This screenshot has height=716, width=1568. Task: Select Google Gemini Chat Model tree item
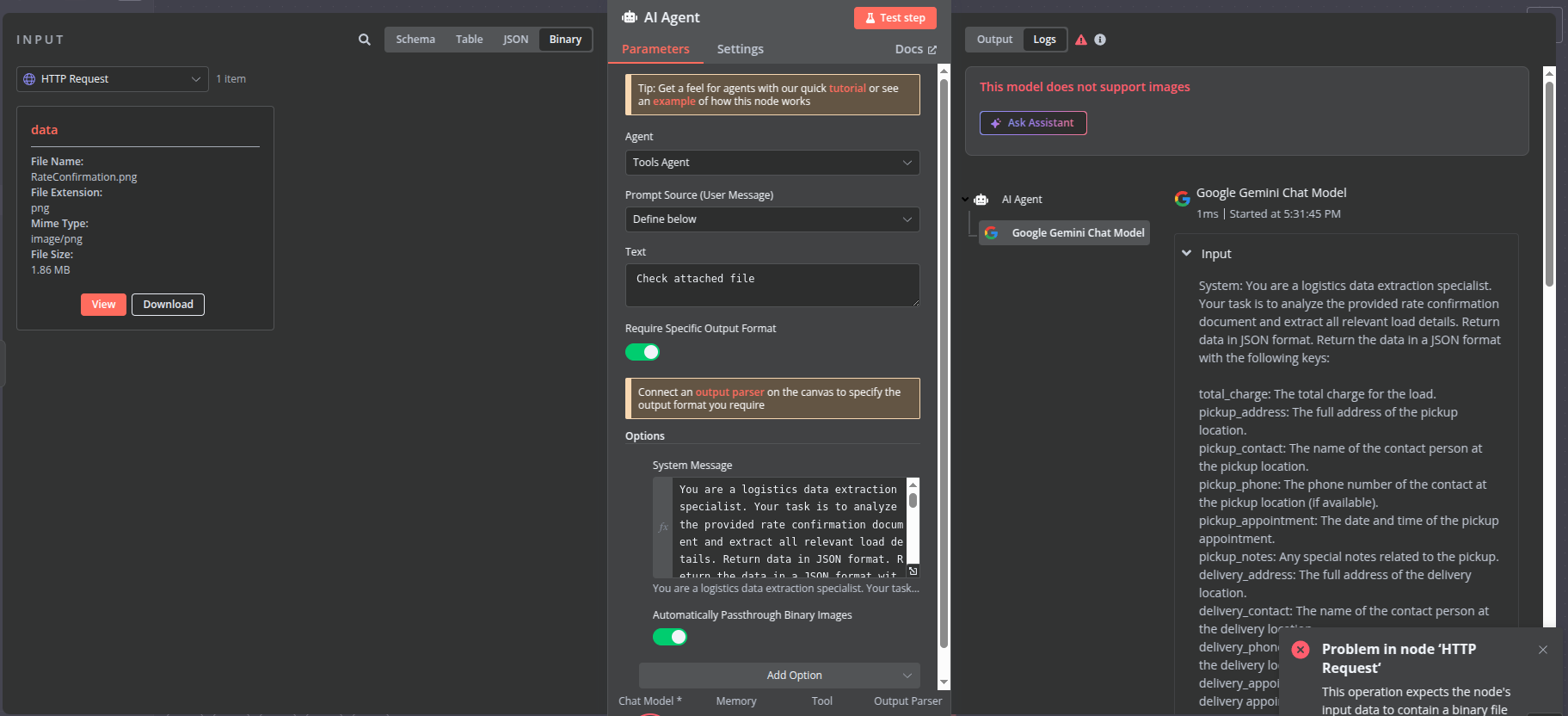point(1065,233)
